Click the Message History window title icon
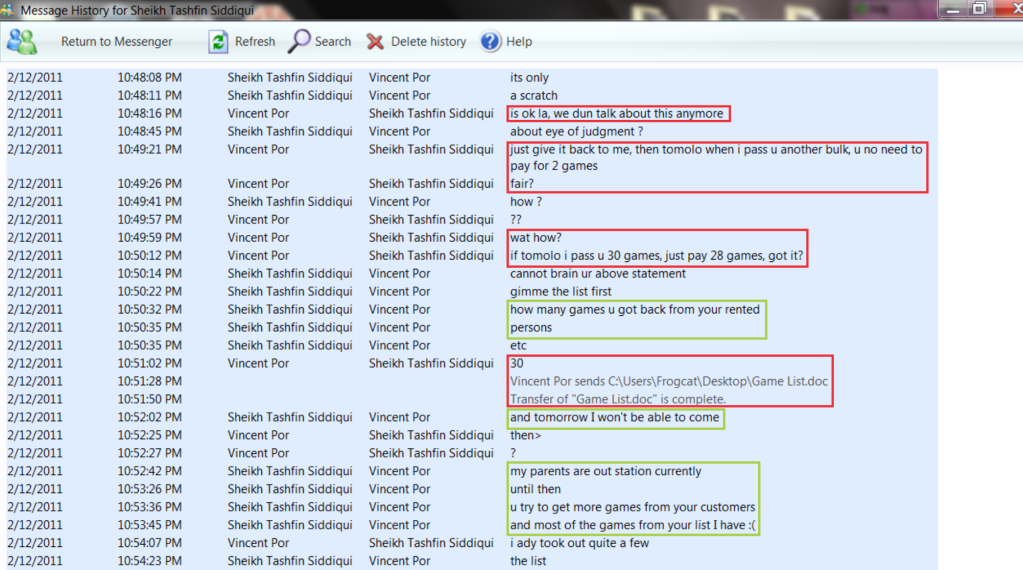Viewport: 1023px width, 570px height. tap(9, 8)
